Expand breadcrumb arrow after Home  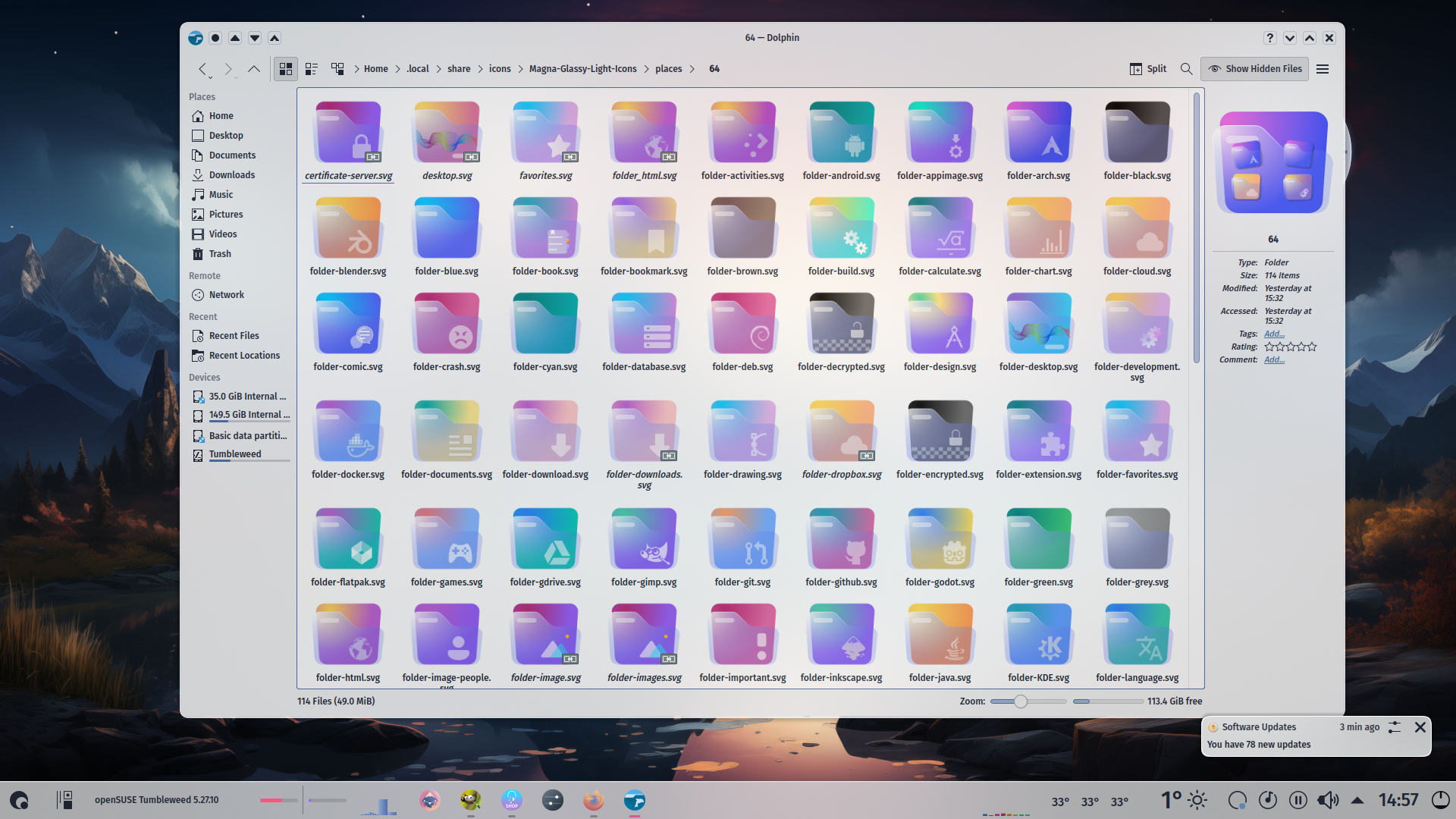tap(397, 69)
